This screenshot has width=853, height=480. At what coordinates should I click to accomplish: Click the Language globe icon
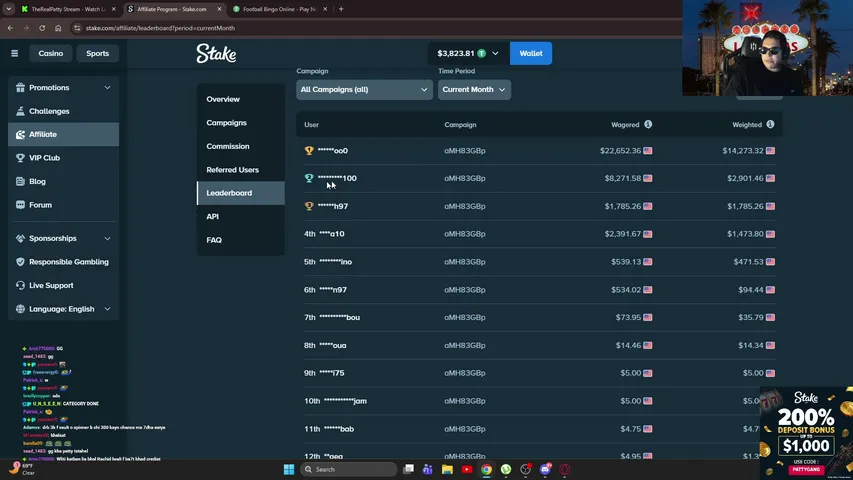tap(20, 309)
